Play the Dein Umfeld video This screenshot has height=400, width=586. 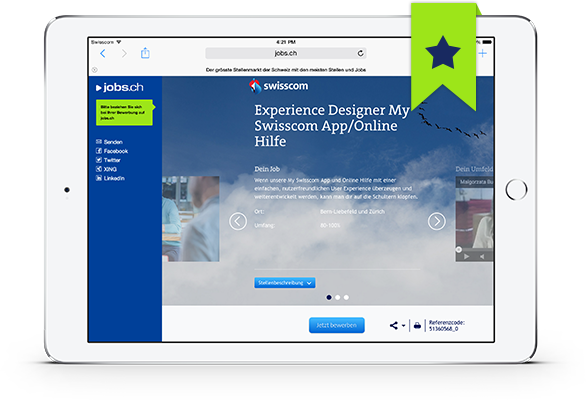tap(466, 256)
